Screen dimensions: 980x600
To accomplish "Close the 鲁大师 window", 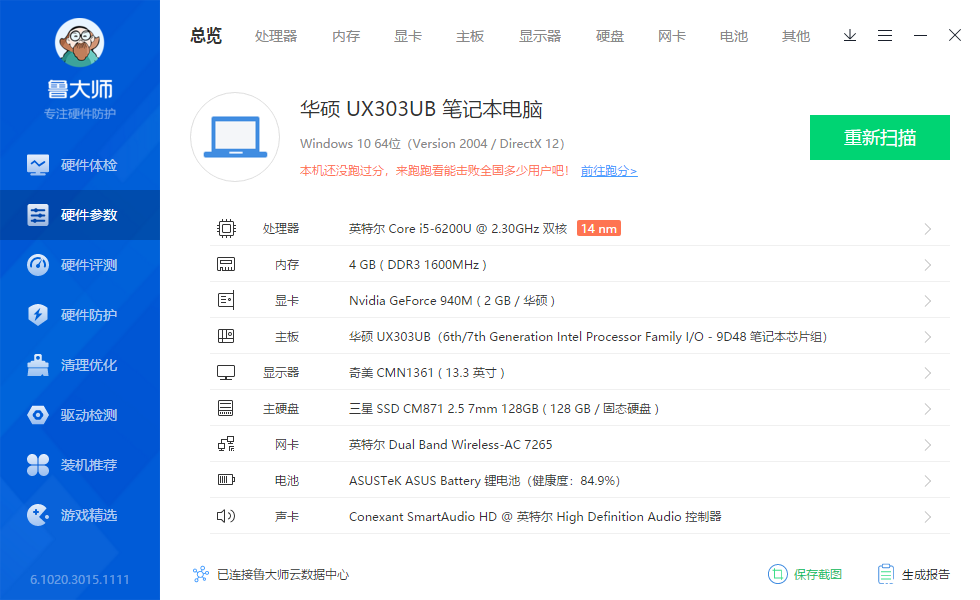I will (x=955, y=35).
